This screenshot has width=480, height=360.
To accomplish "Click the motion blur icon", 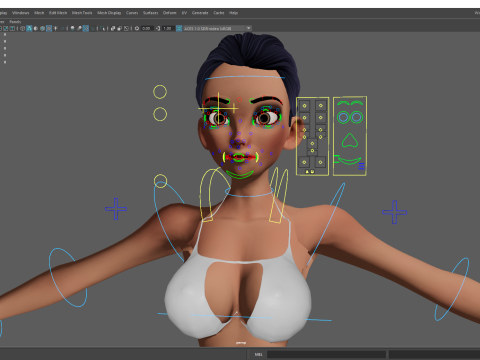I will coord(79,28).
